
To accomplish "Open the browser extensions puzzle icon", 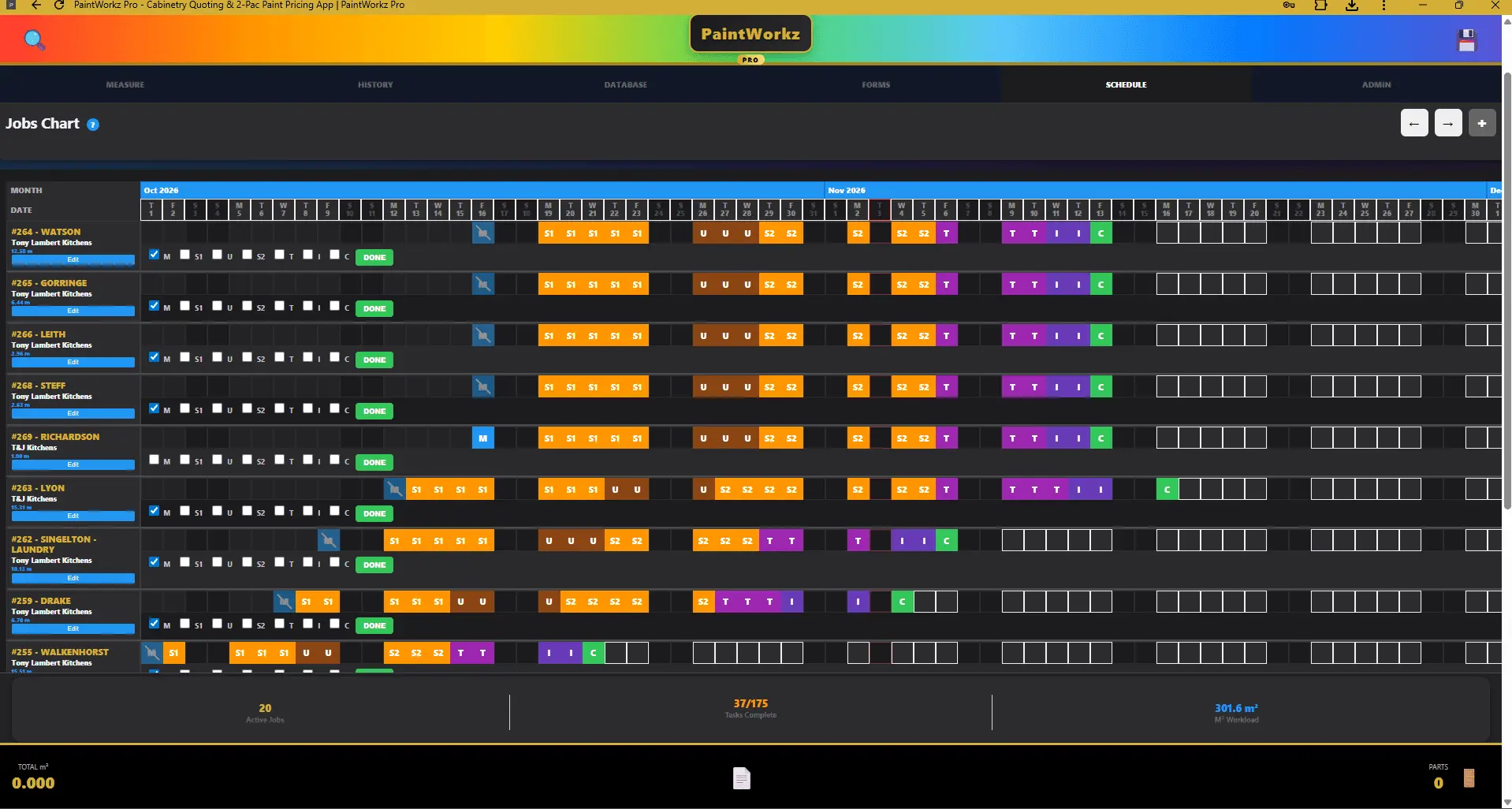I will pyautogui.click(x=1320, y=6).
